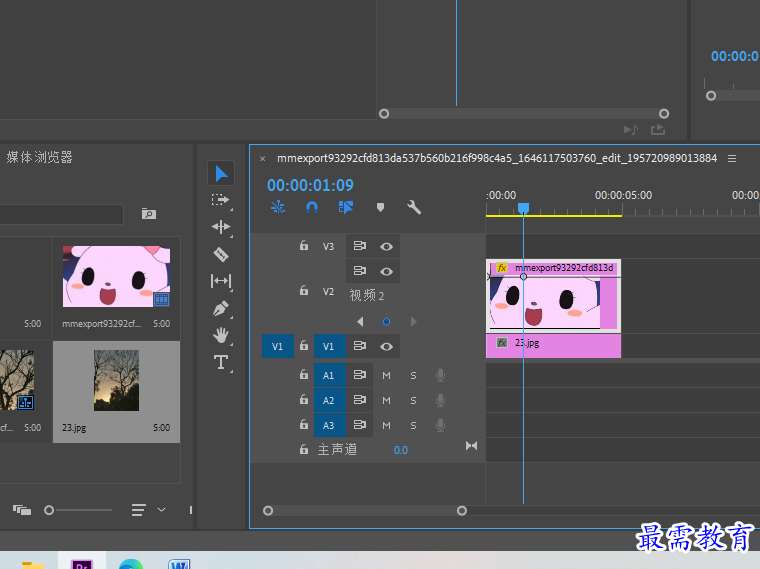Screen dimensions: 760x569
Task: Target the V1 track header
Action: 329,346
